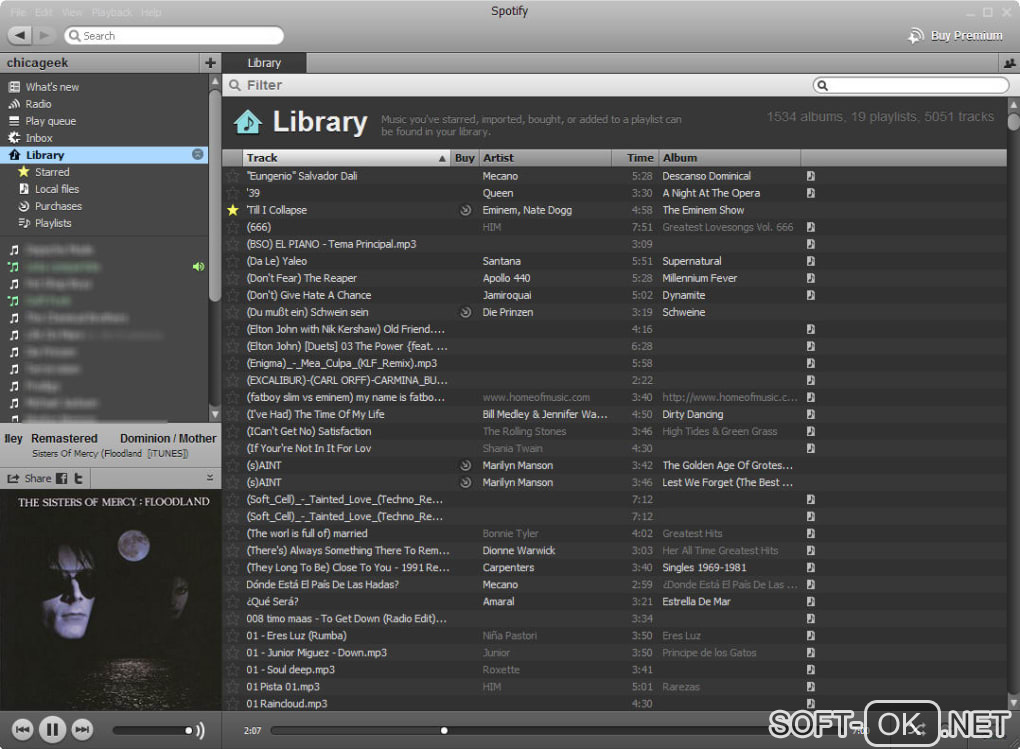
Task: Click the Floodland album cover art
Action: pyautogui.click(x=111, y=600)
